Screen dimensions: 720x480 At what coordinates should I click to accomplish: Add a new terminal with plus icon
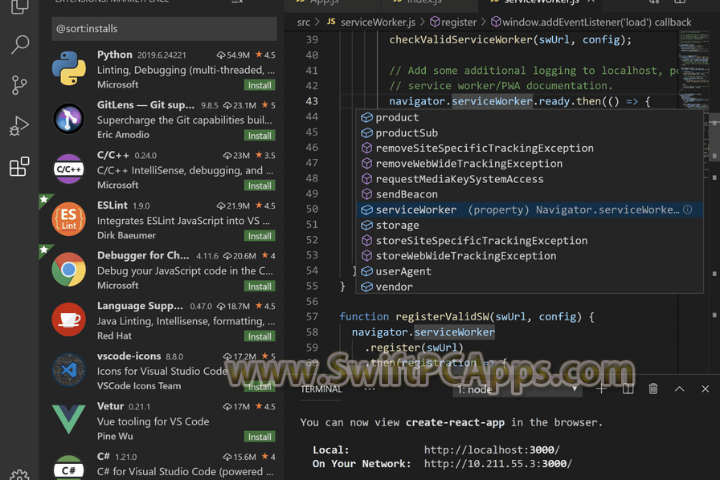pos(602,389)
